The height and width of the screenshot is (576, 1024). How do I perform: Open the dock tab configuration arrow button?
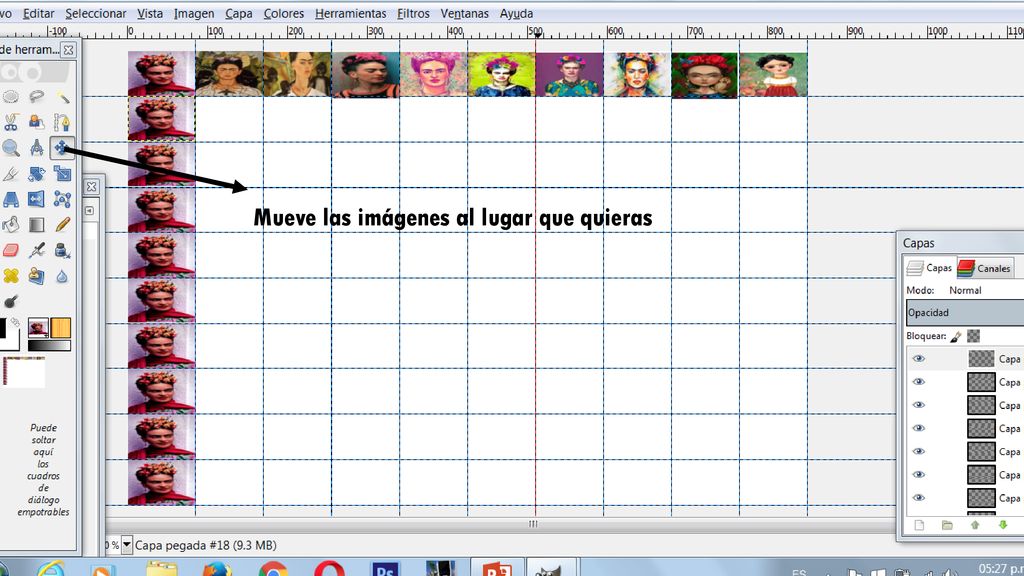(89, 210)
